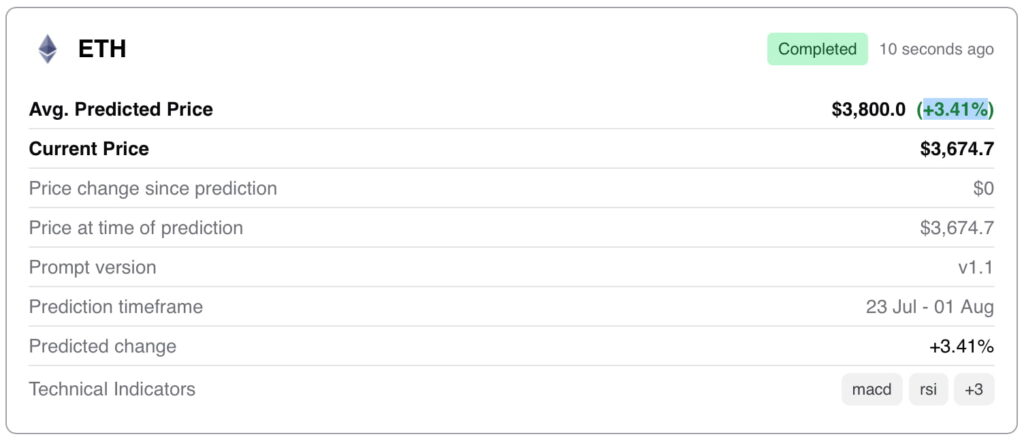Viewport: 1024px width, 441px height.
Task: Select the rsi indicator tag
Action: 928,389
